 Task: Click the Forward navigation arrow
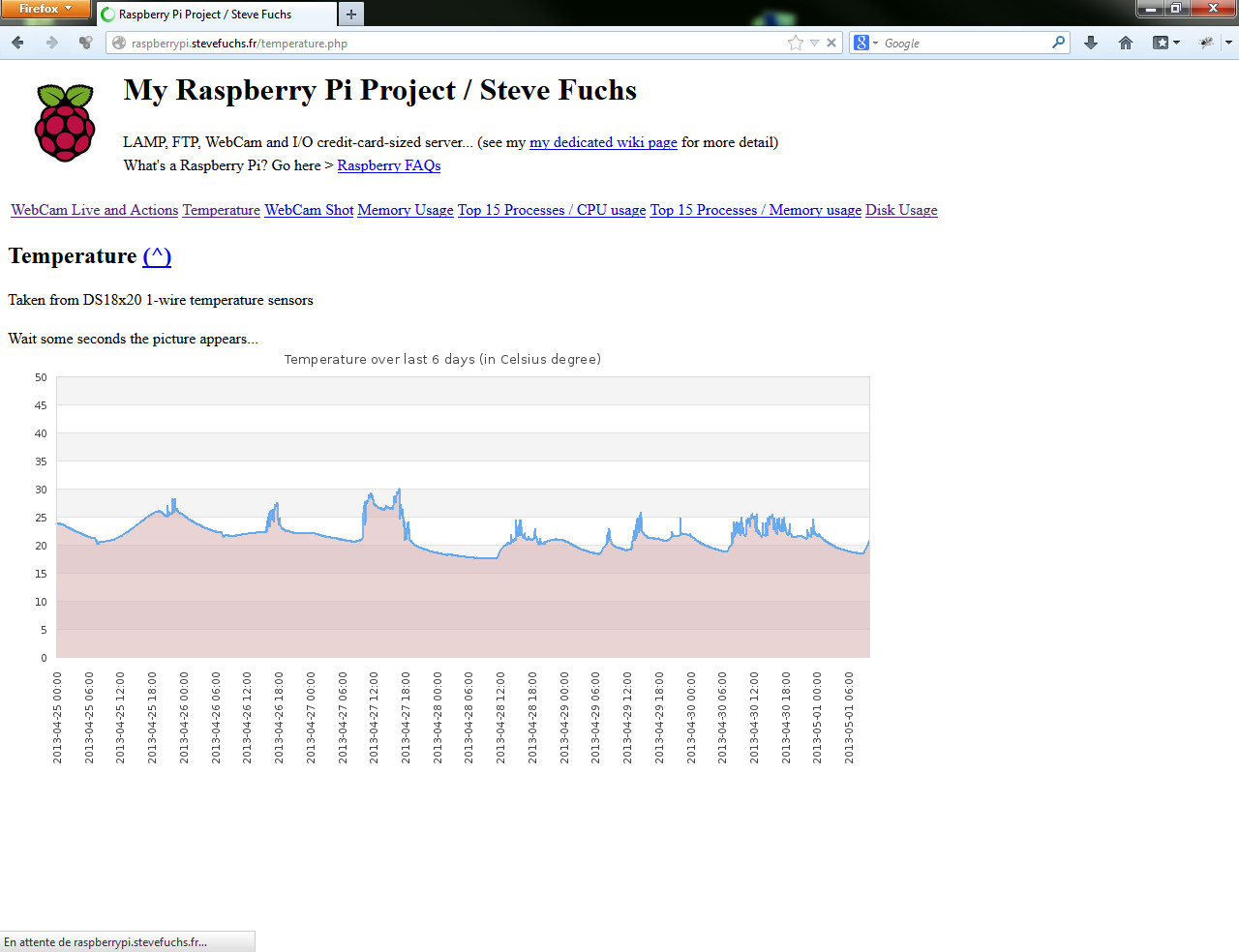click(x=52, y=43)
